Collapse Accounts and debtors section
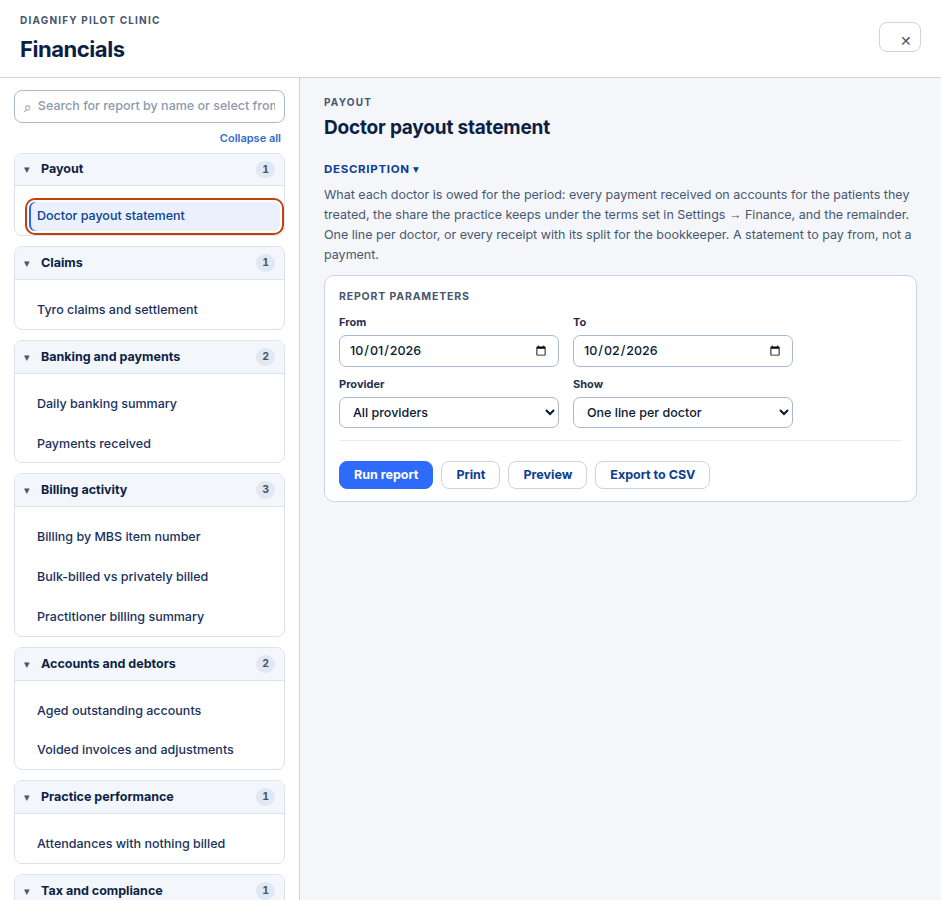The width and height of the screenshot is (941, 900). 149,664
